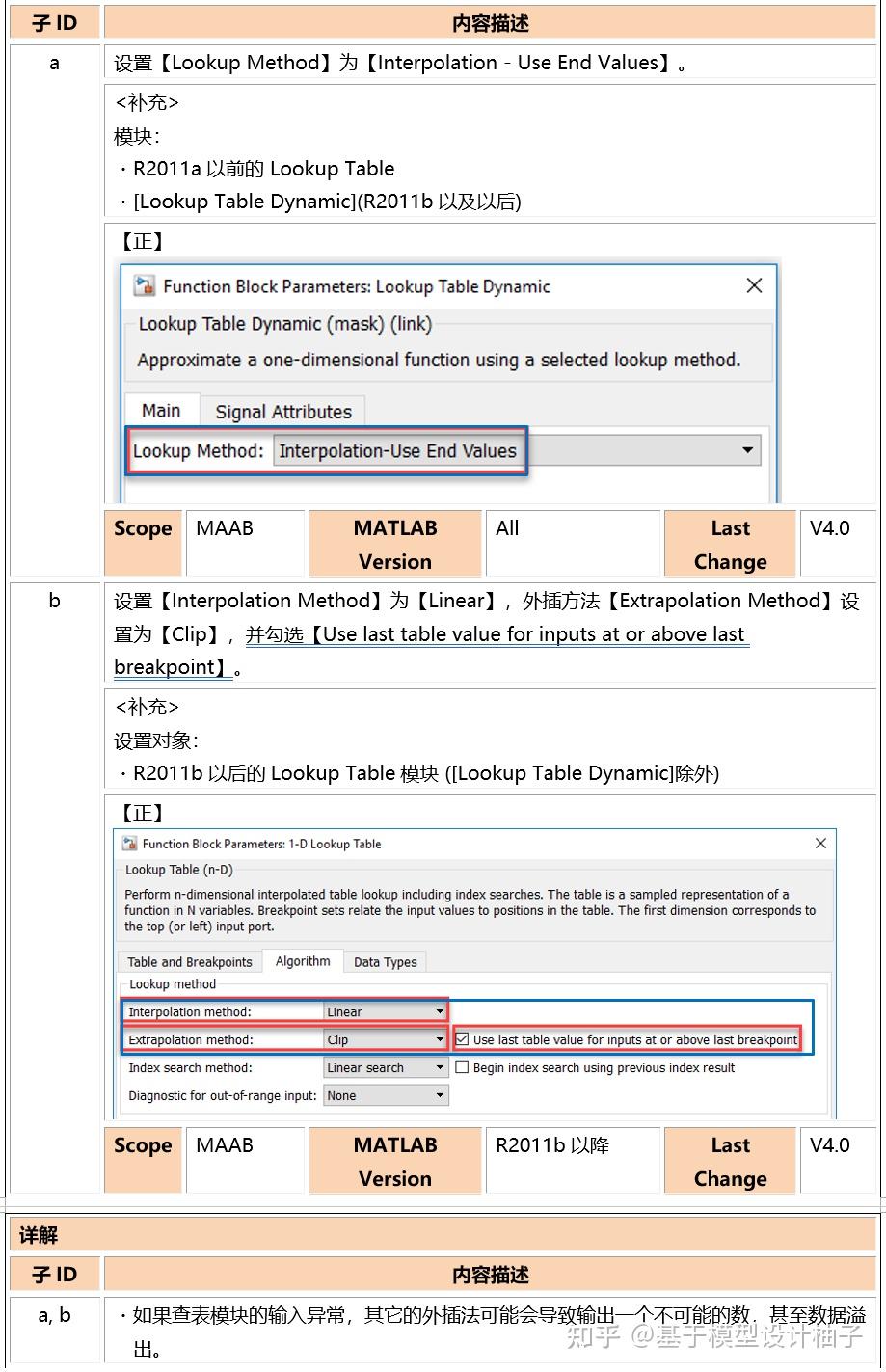886x1372 pixels.
Task: Uncheck Use last table value for inputs checkbox
Action: click(x=461, y=1039)
